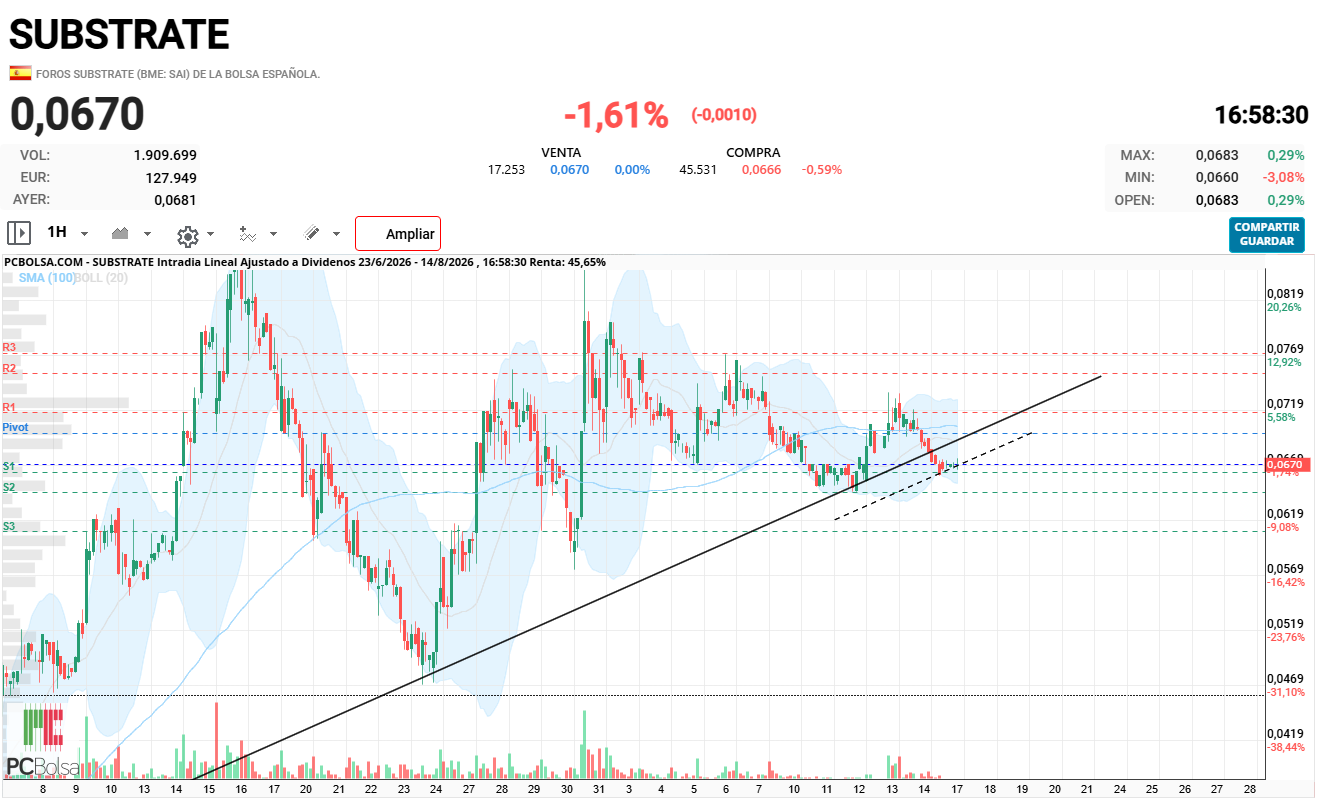The width and height of the screenshot is (1317, 798).
Task: Click the Spanish flag icon
Action: 20,73
